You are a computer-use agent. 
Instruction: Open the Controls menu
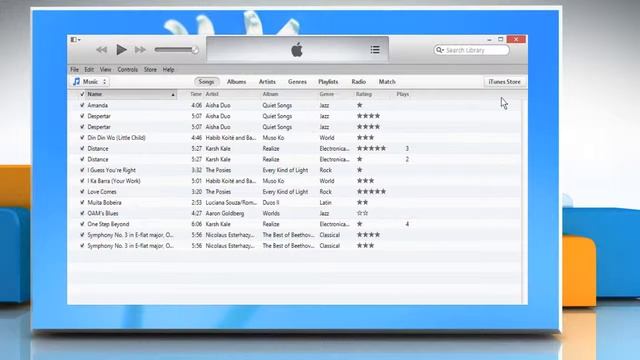[x=127, y=69]
